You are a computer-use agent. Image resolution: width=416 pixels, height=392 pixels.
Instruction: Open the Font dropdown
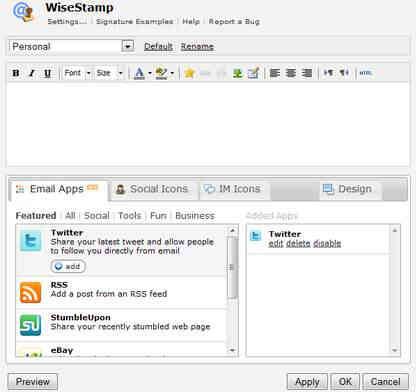77,73
